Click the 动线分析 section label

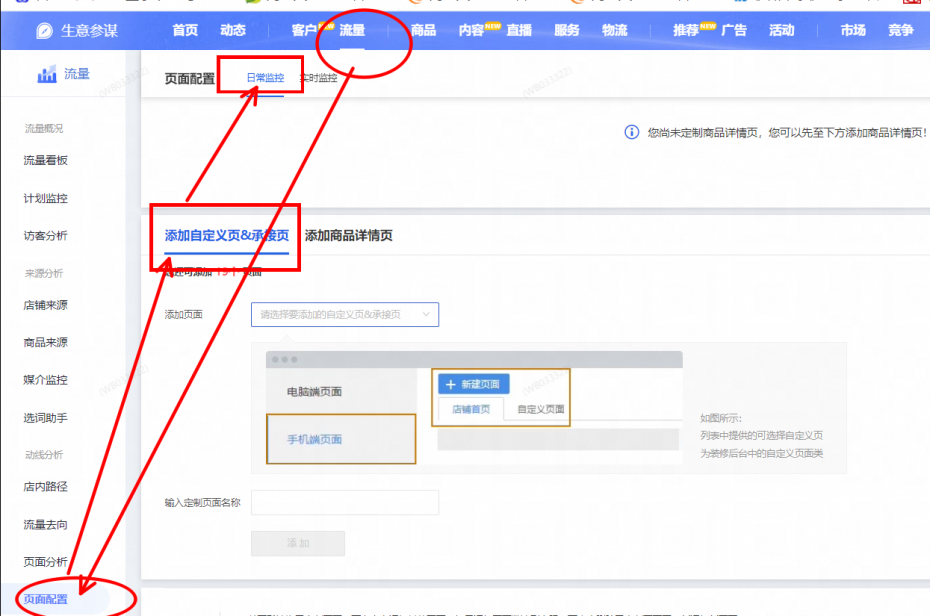[x=44, y=455]
